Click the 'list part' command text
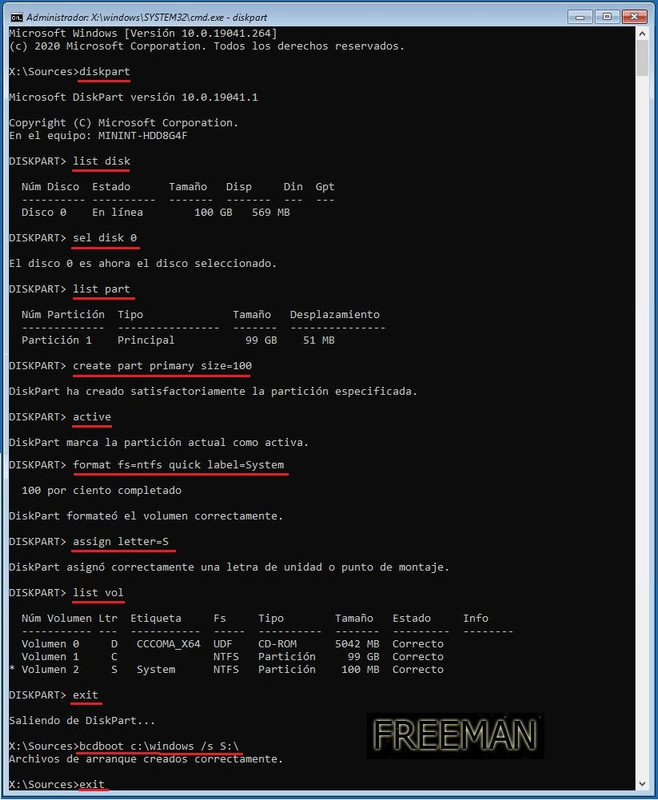The height and width of the screenshot is (800, 658). (x=102, y=289)
